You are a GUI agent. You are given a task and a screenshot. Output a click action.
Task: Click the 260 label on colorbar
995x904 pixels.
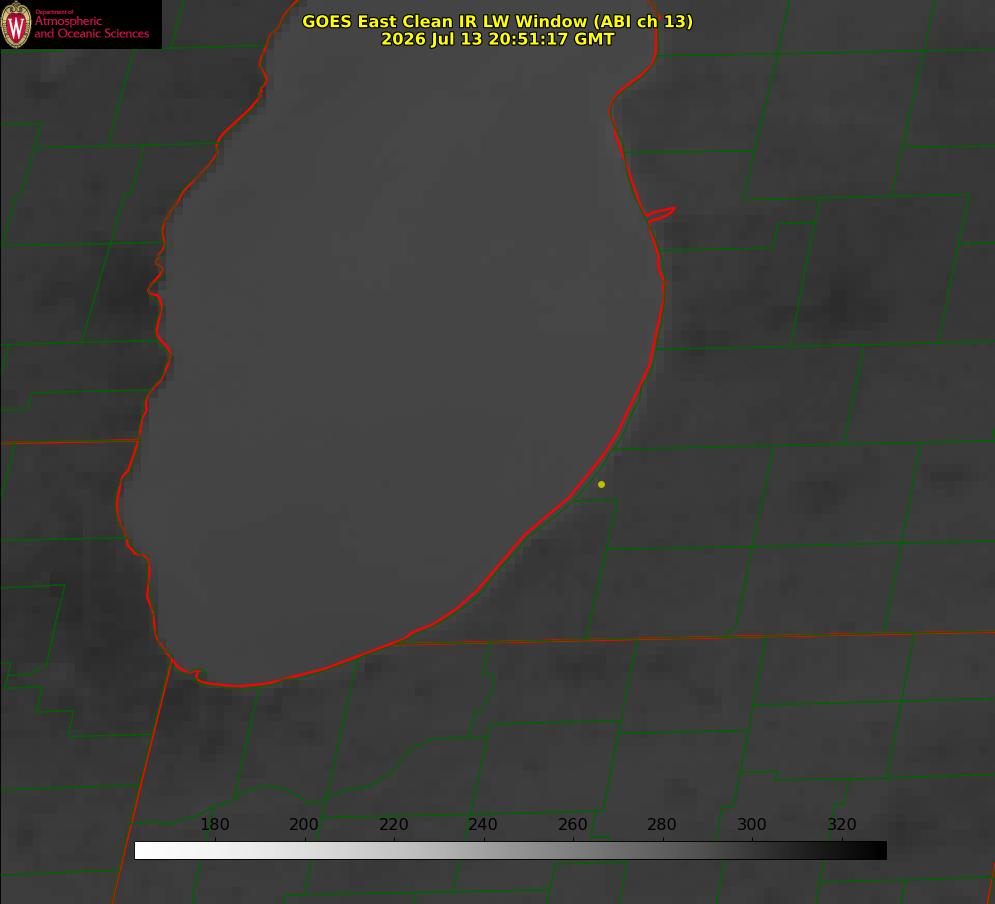point(572,824)
